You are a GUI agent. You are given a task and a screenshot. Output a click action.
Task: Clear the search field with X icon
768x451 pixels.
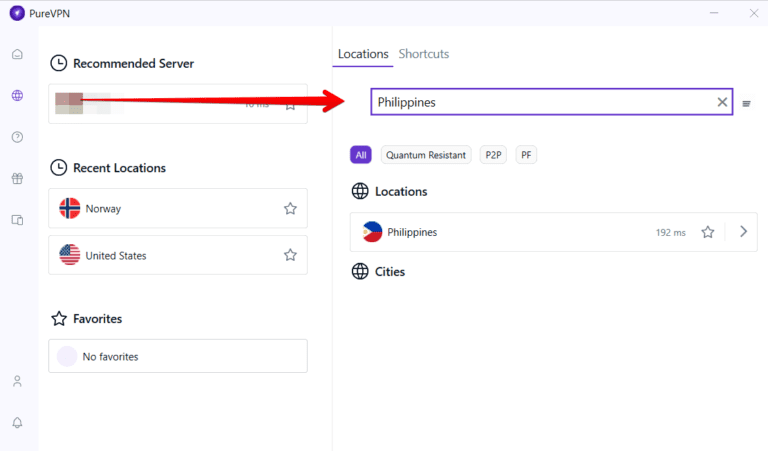click(722, 102)
